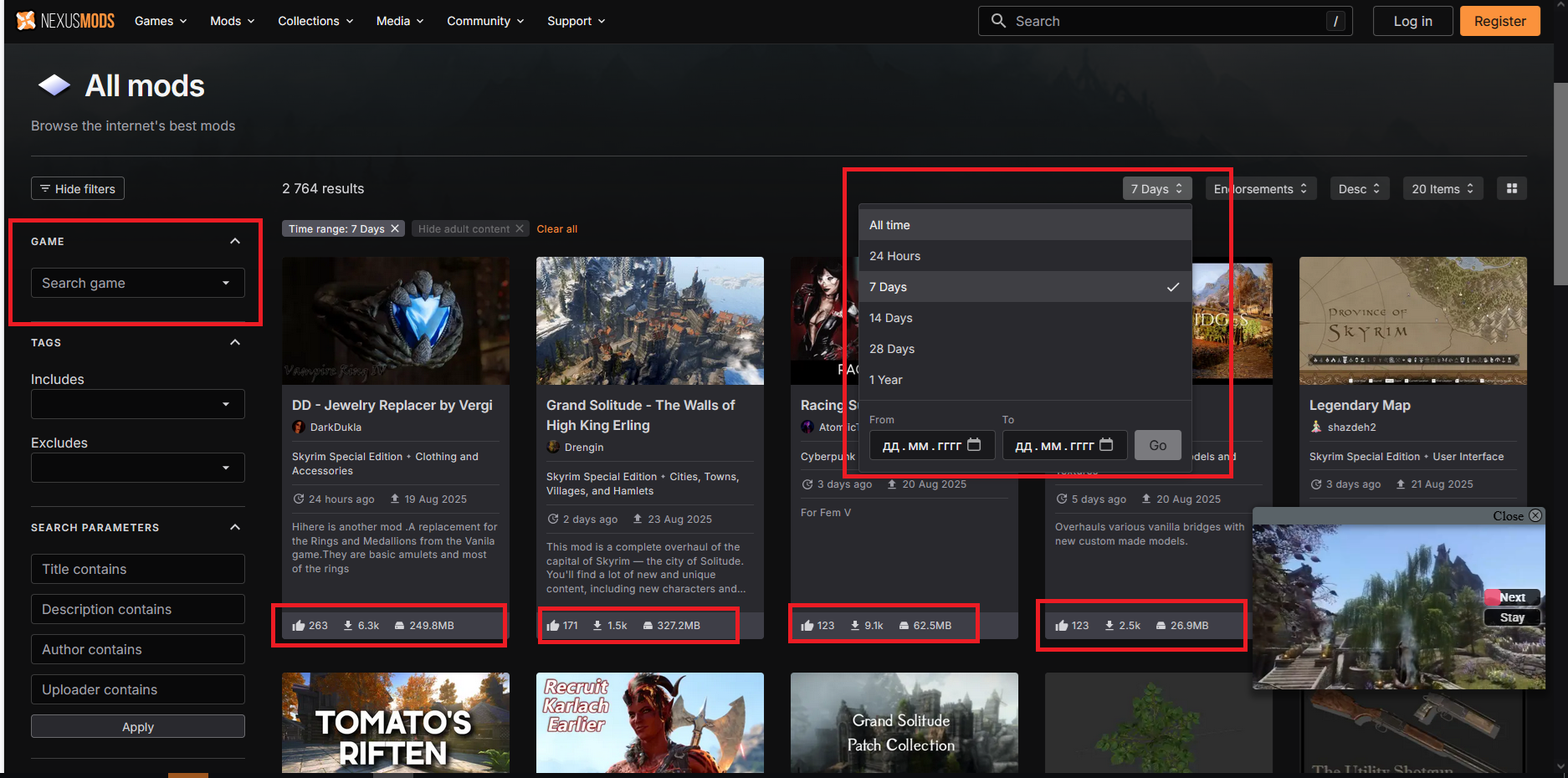Click the grid view layout icon
This screenshot has width=1568, height=778.
click(x=1511, y=189)
